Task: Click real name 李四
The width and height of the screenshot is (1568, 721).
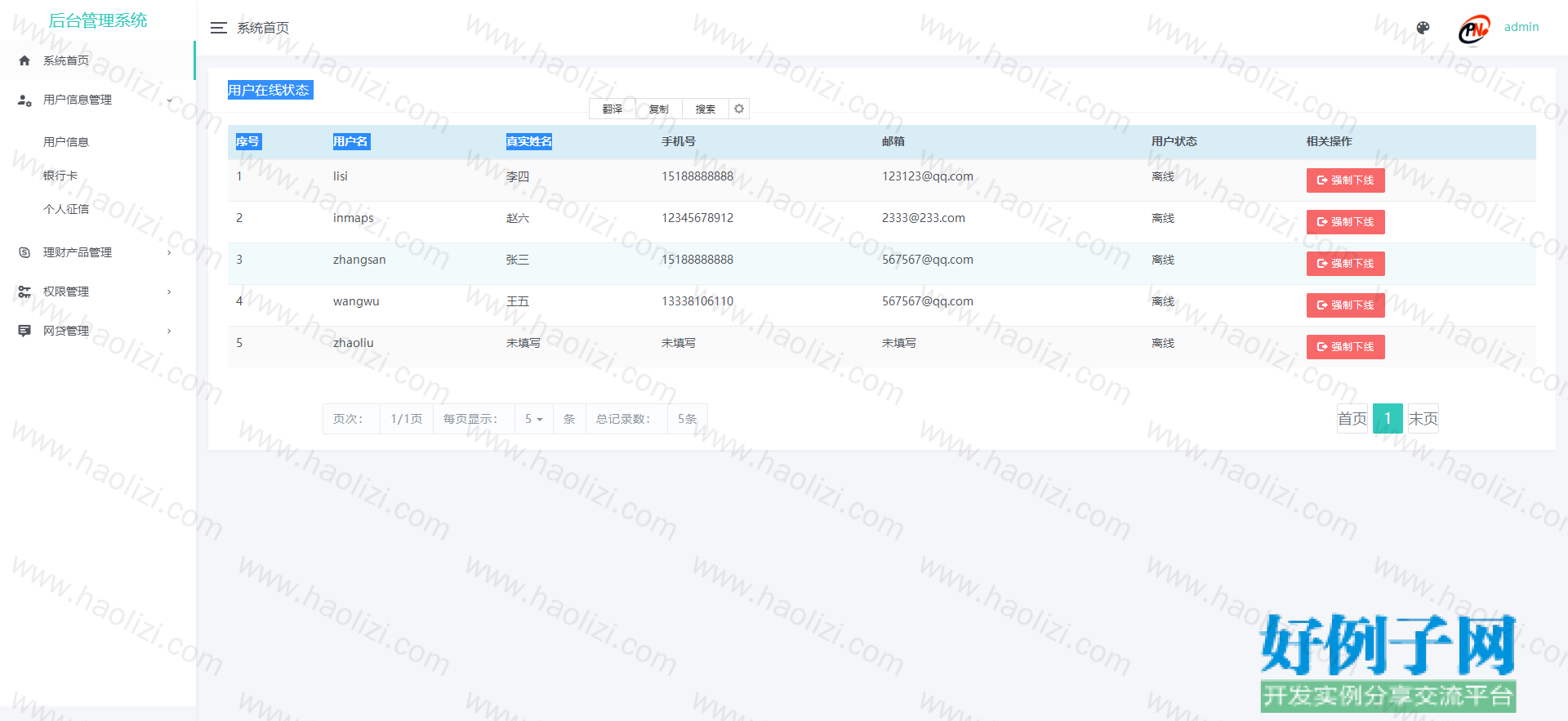Action: point(518,176)
